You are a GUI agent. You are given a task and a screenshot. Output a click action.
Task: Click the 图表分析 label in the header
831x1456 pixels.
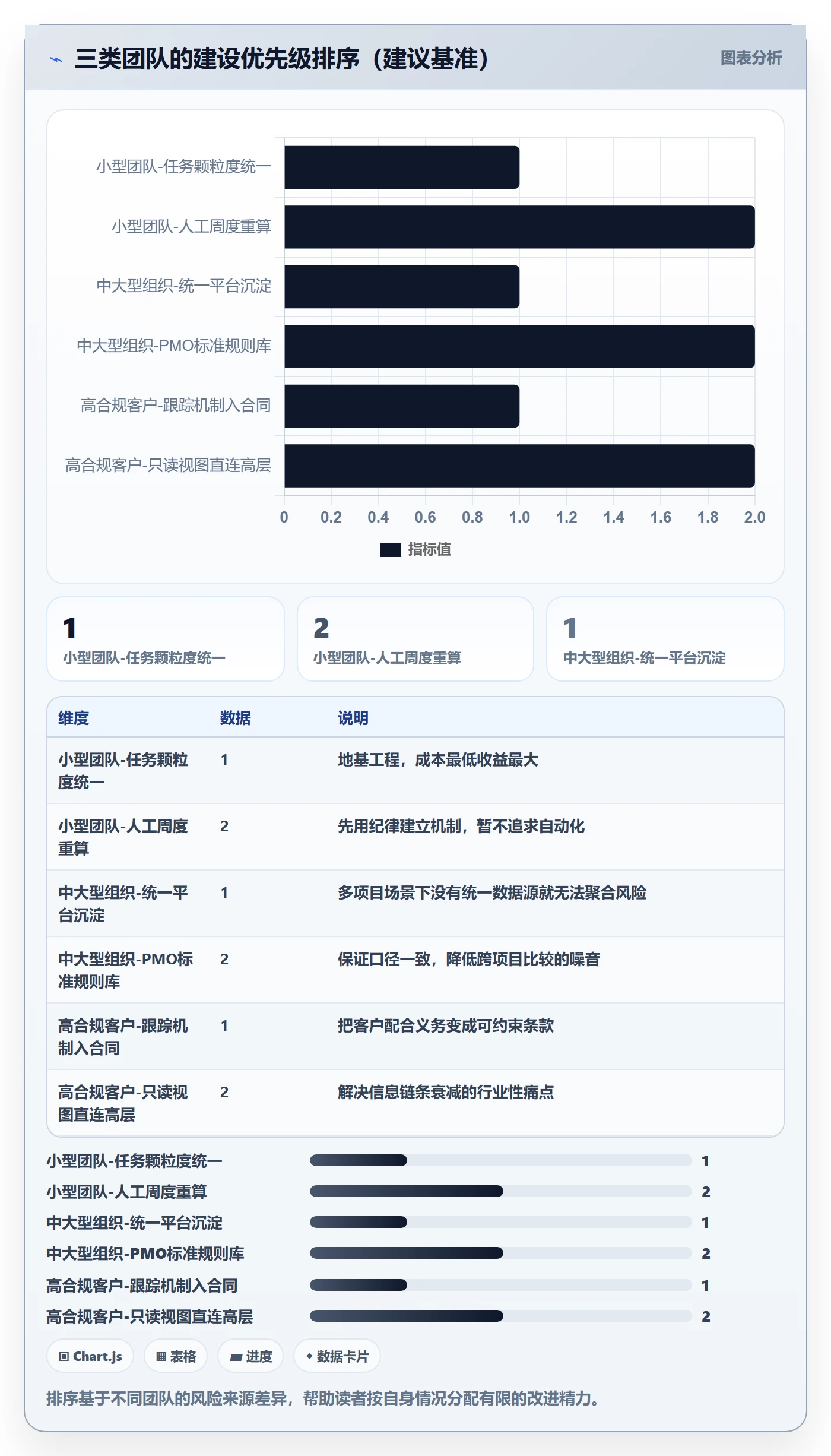point(751,58)
